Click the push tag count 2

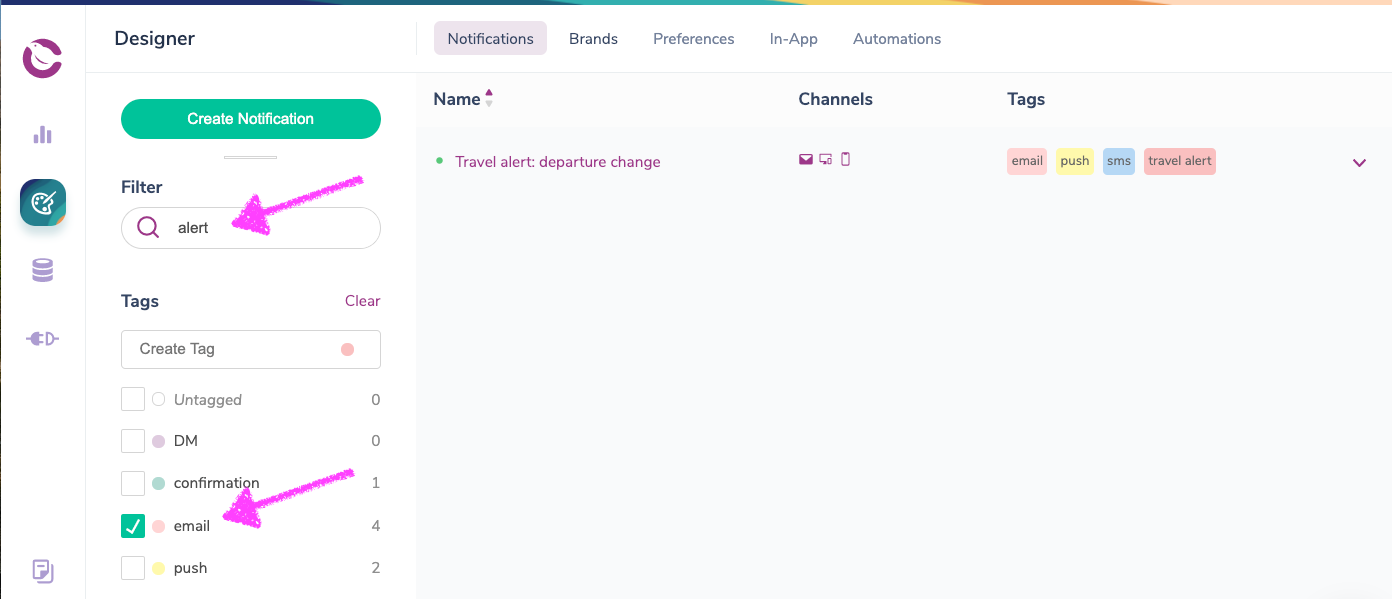pos(376,568)
